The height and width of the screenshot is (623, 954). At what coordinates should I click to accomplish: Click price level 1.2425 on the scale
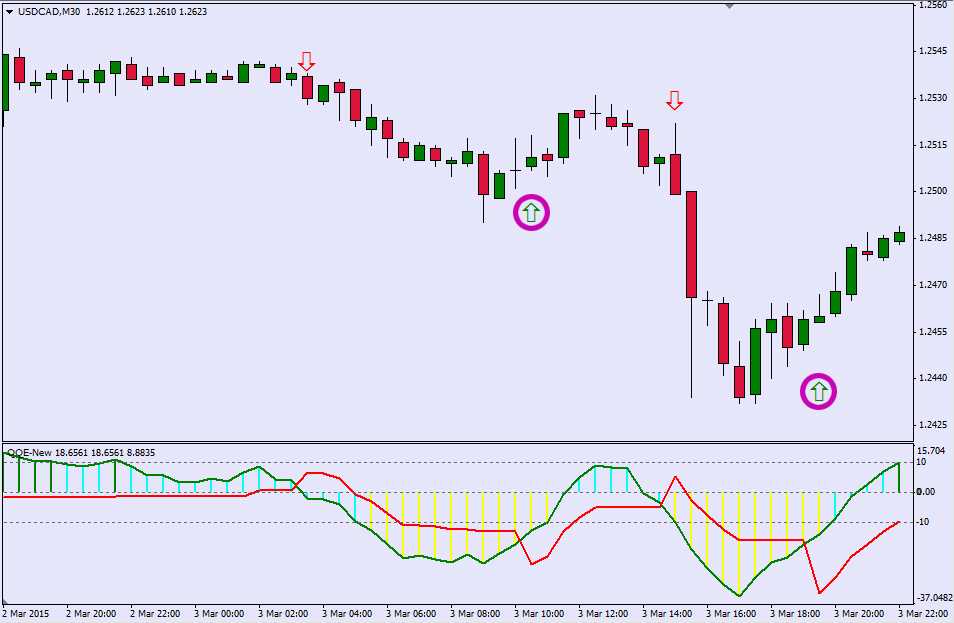click(x=933, y=424)
